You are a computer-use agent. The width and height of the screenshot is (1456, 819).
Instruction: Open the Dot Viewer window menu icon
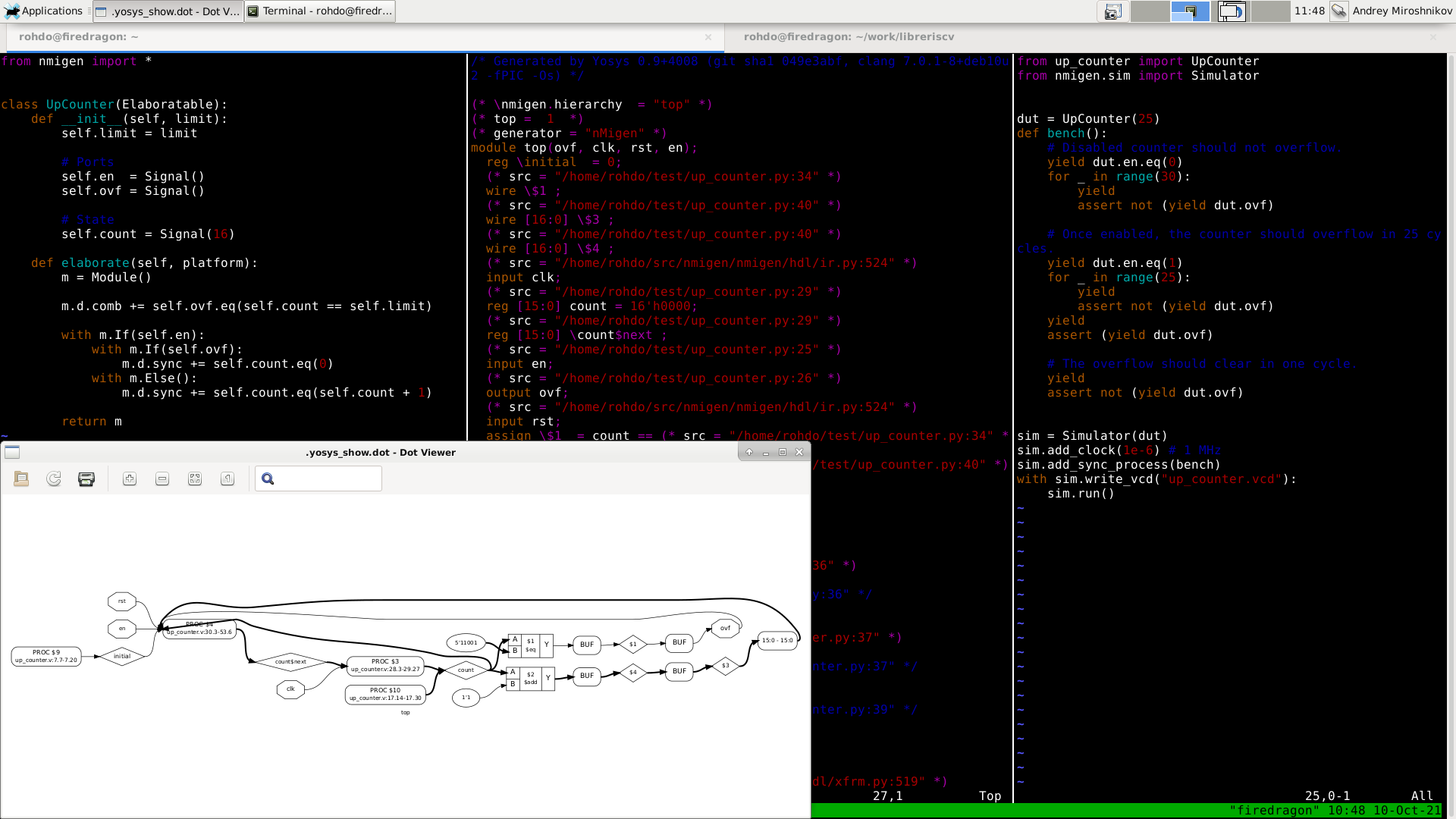[x=12, y=452]
